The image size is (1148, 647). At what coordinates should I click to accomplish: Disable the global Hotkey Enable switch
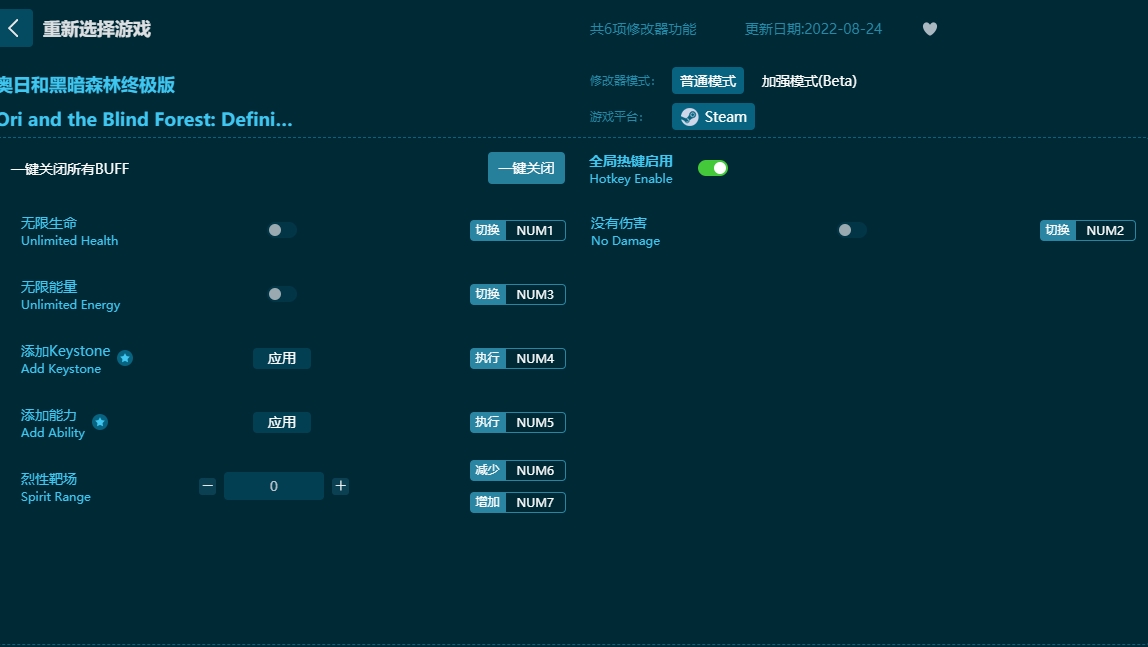[712, 168]
